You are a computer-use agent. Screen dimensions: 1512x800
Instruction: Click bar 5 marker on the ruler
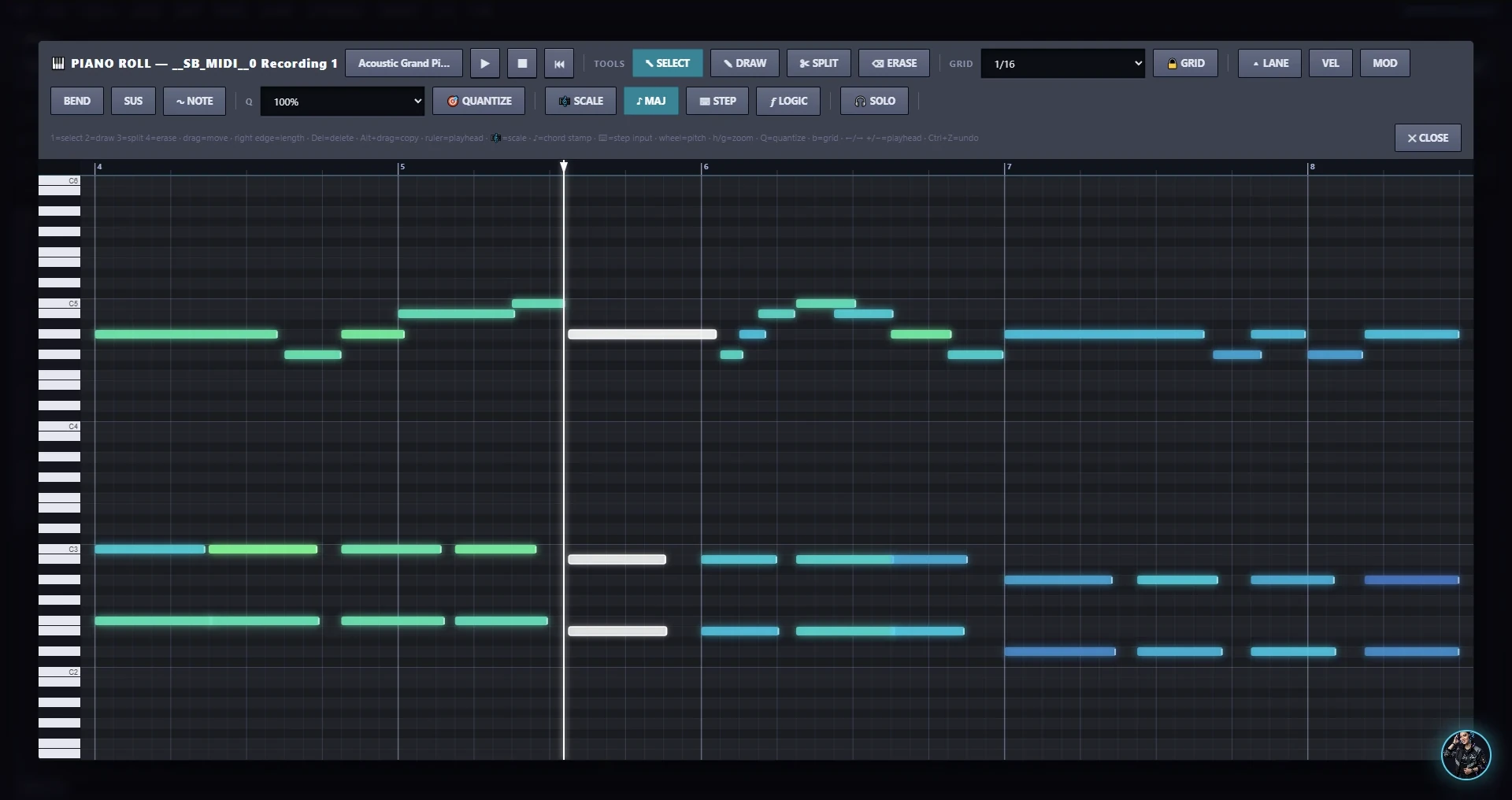pyautogui.click(x=402, y=167)
